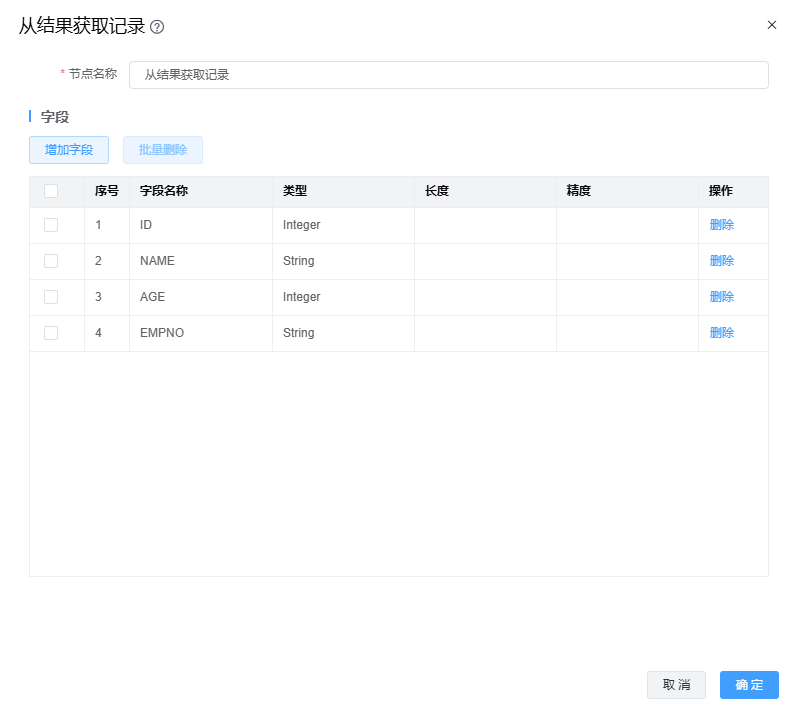This screenshot has width=798, height=718.
Task: Select the NAME row checkbox
Action: click(51, 261)
